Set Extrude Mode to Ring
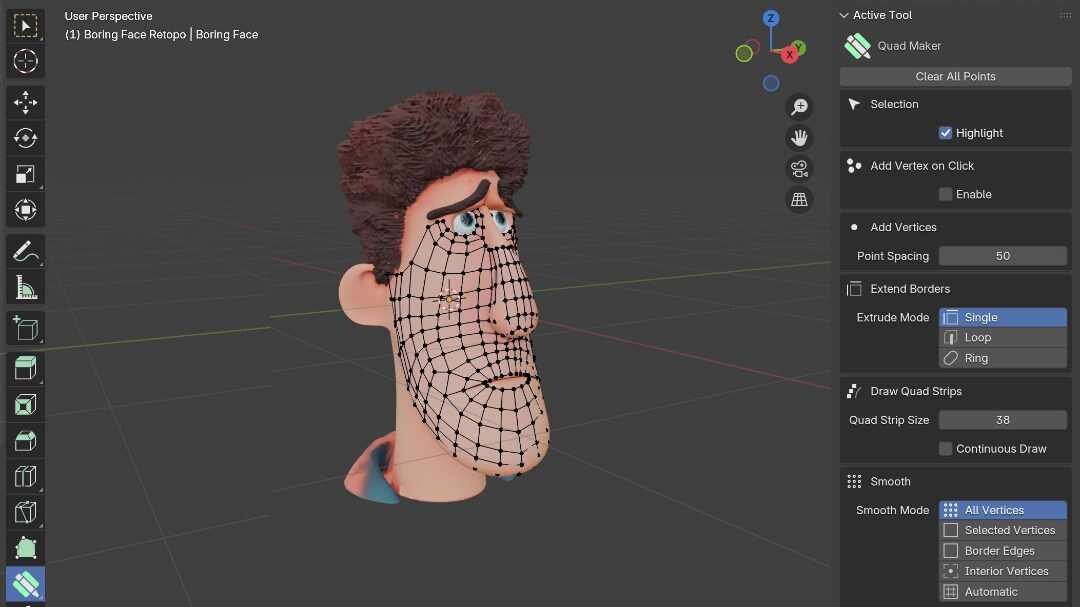1080x607 pixels. tap(1003, 358)
